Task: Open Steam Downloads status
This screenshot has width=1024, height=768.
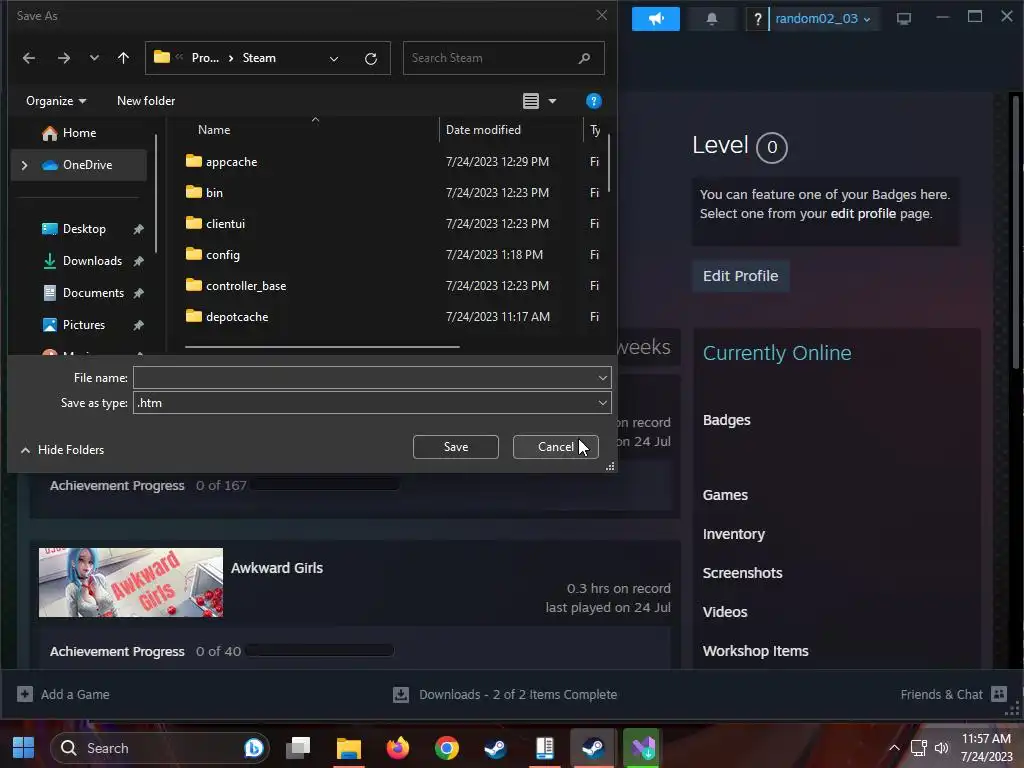Action: (505, 695)
